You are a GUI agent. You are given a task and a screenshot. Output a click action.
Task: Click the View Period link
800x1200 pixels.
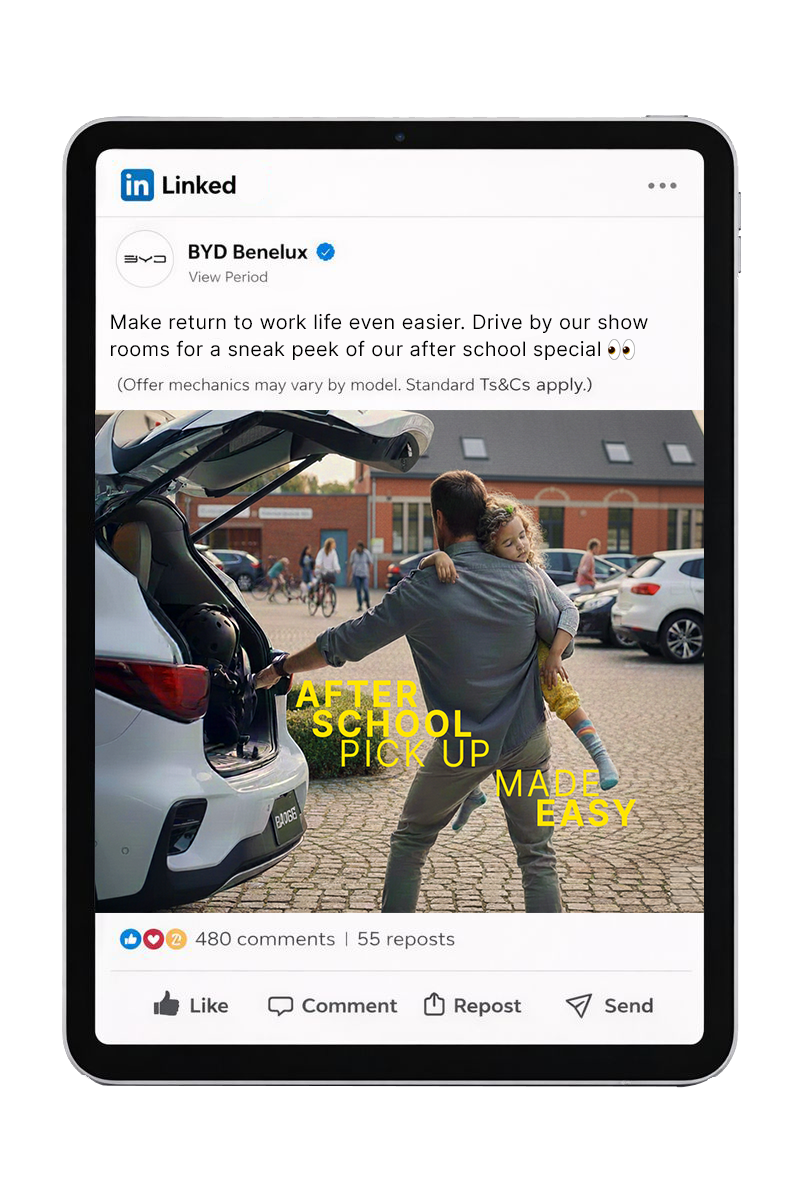228,277
